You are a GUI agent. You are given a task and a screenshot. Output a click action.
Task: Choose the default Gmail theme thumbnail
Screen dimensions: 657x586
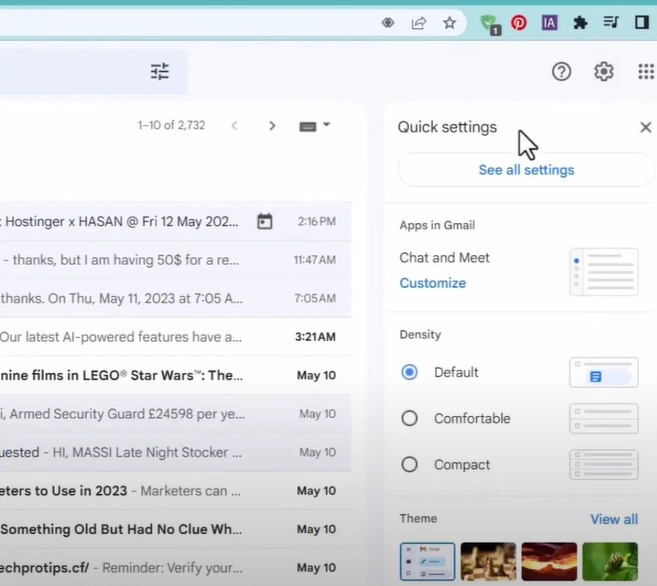[427, 562]
